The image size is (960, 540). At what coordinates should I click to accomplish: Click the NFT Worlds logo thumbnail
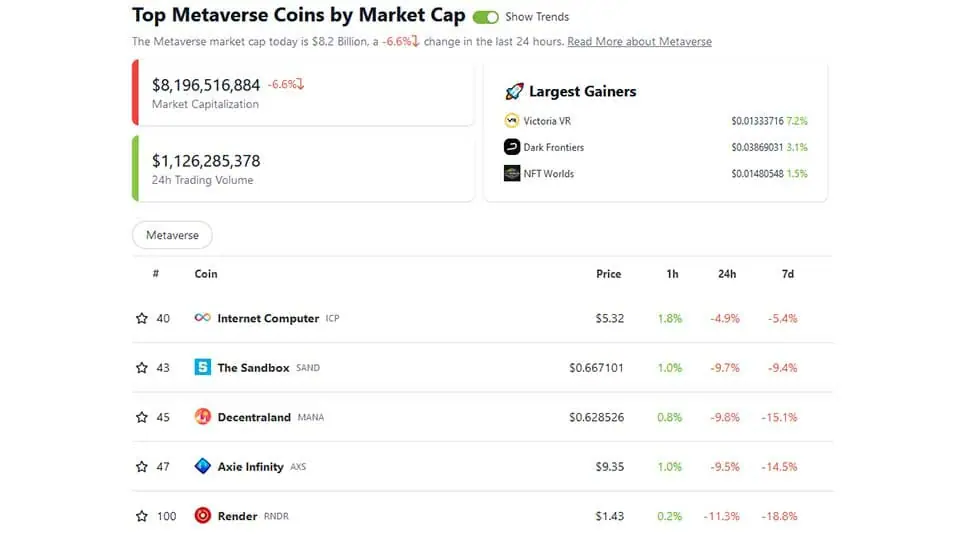tap(513, 174)
